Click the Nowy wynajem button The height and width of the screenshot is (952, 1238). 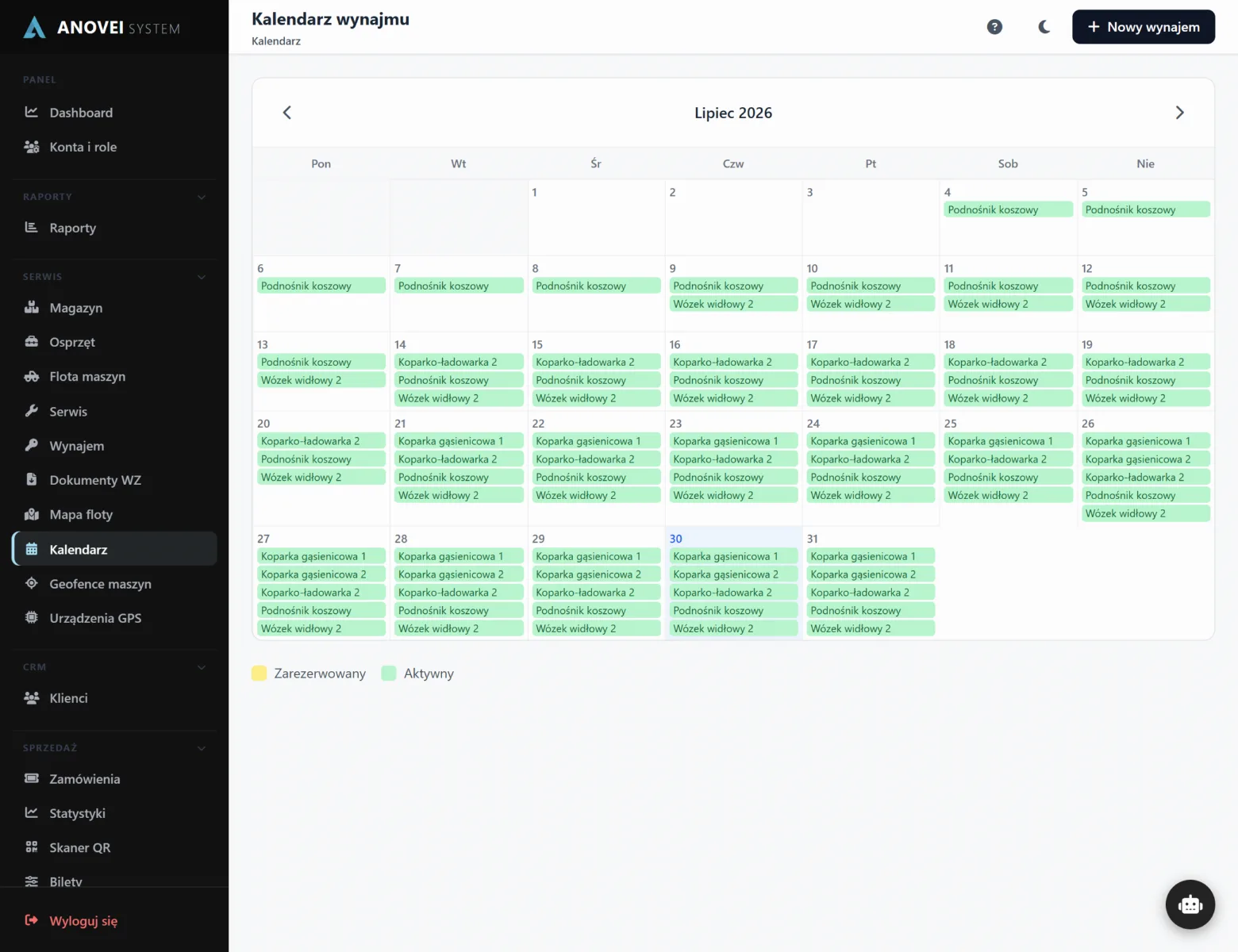[1144, 27]
